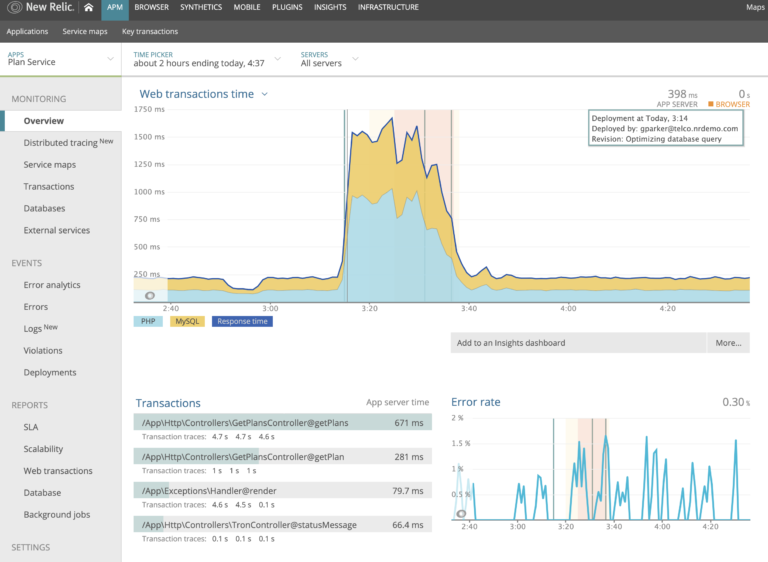
Task: Click the More... button
Action: tap(728, 343)
